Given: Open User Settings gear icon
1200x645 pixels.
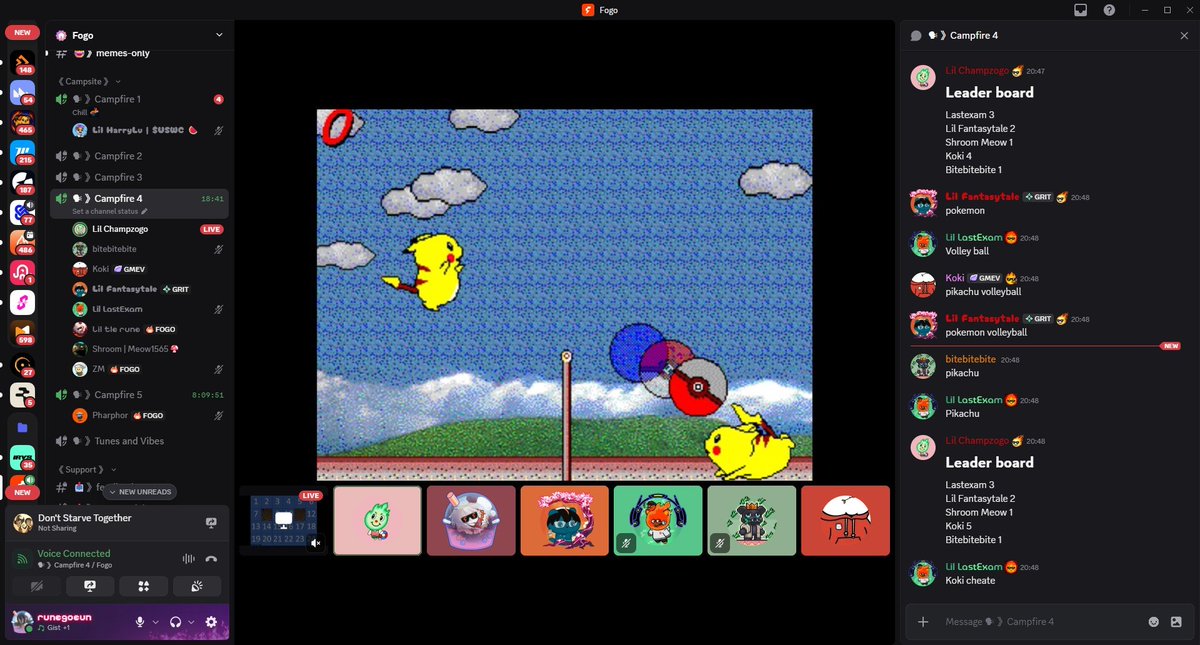Looking at the screenshot, I should [211, 622].
